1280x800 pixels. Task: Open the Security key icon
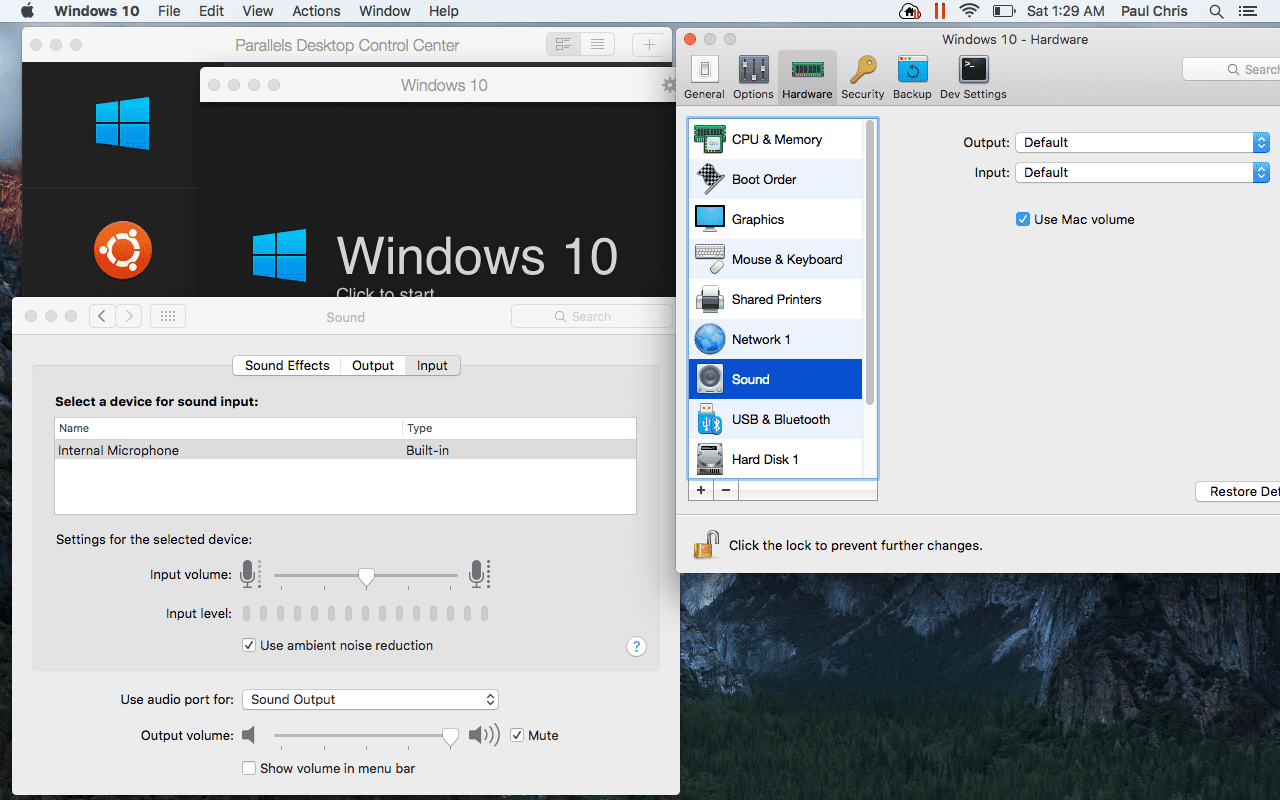pos(862,77)
